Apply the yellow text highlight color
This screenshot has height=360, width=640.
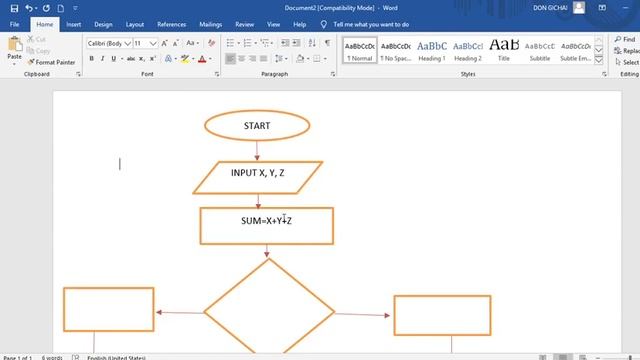click(185, 59)
